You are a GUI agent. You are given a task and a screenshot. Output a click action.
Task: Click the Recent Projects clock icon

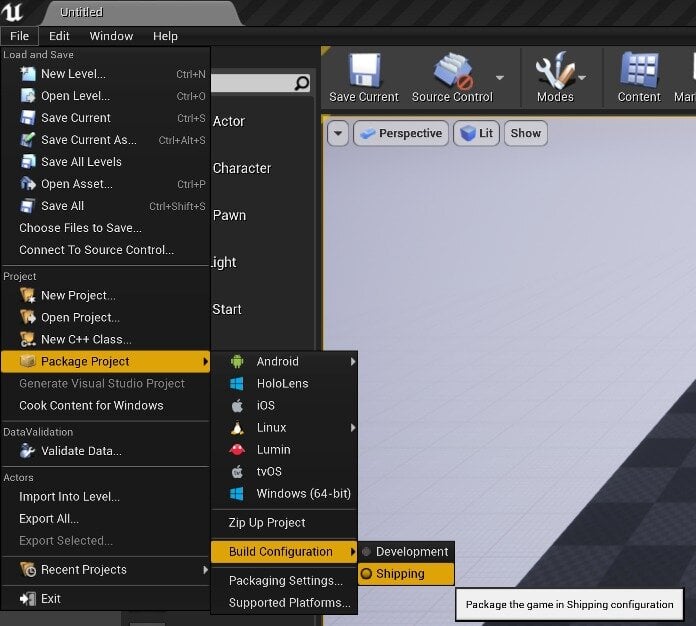pos(28,570)
